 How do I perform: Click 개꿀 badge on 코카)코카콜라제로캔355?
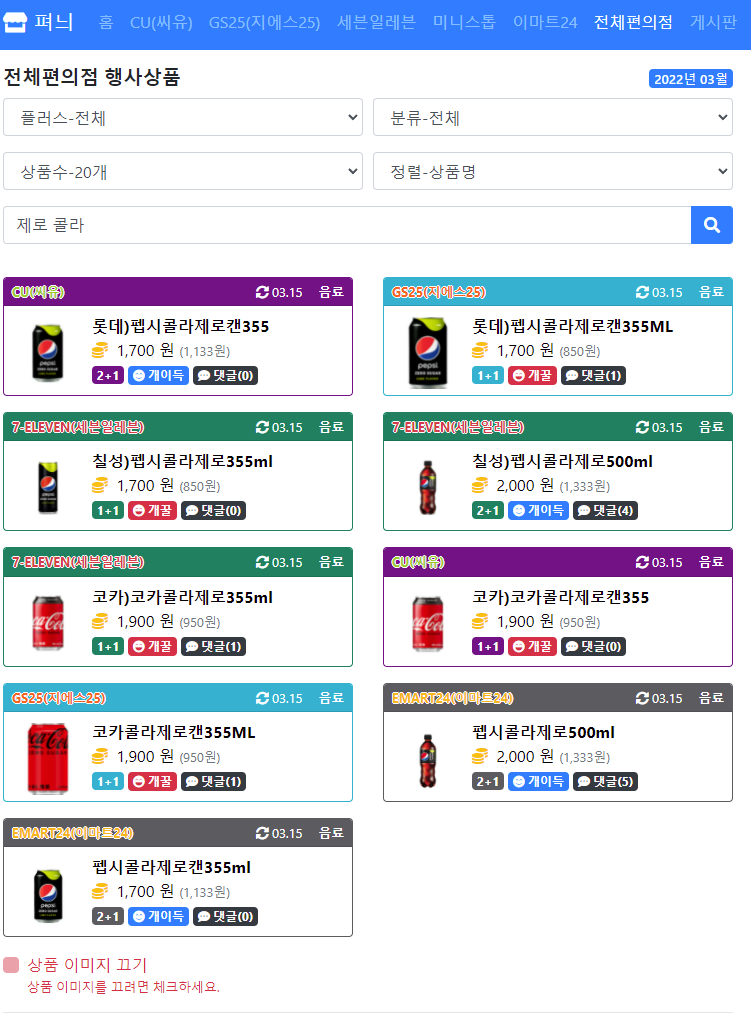coord(533,646)
